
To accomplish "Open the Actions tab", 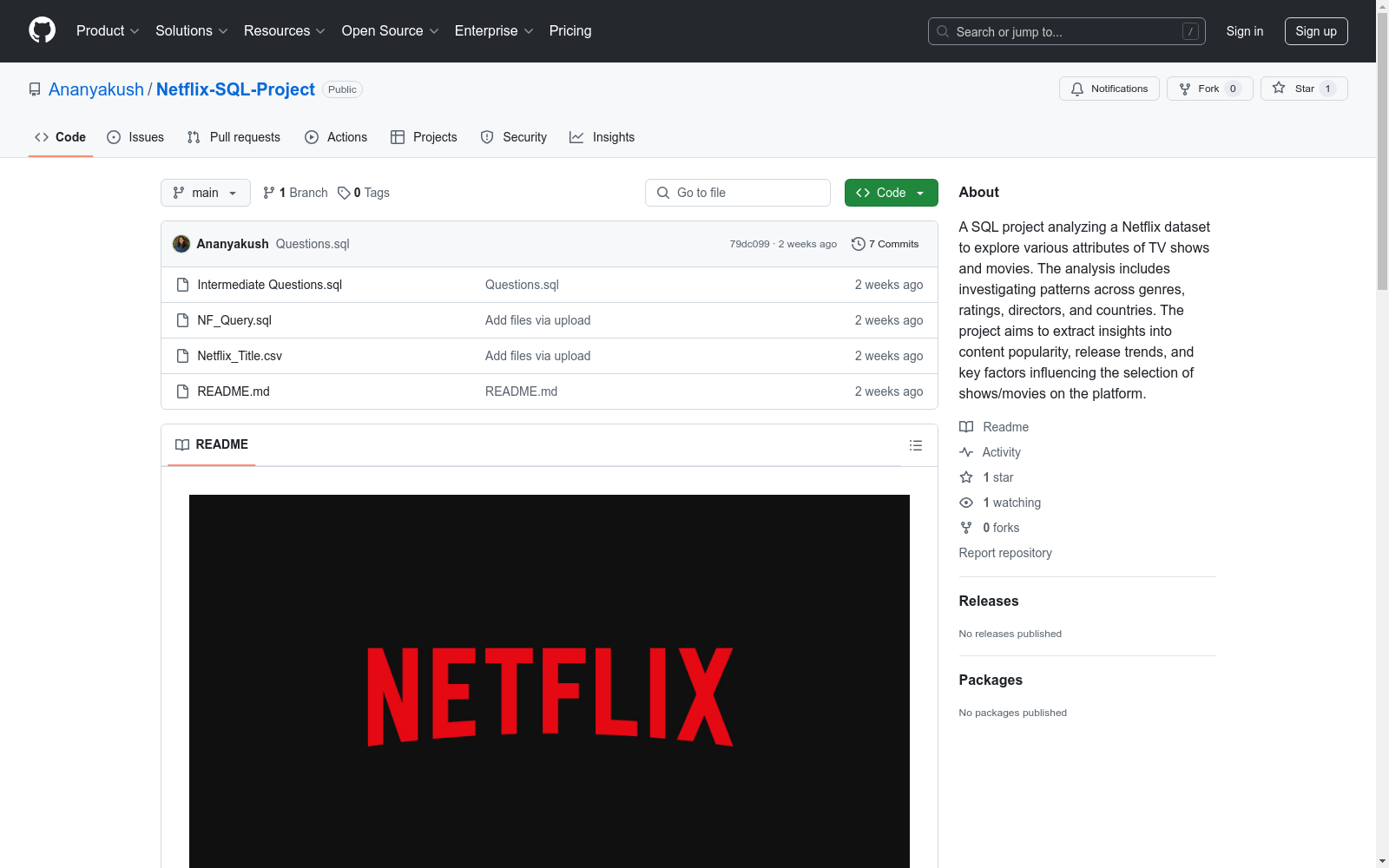I will 336,137.
